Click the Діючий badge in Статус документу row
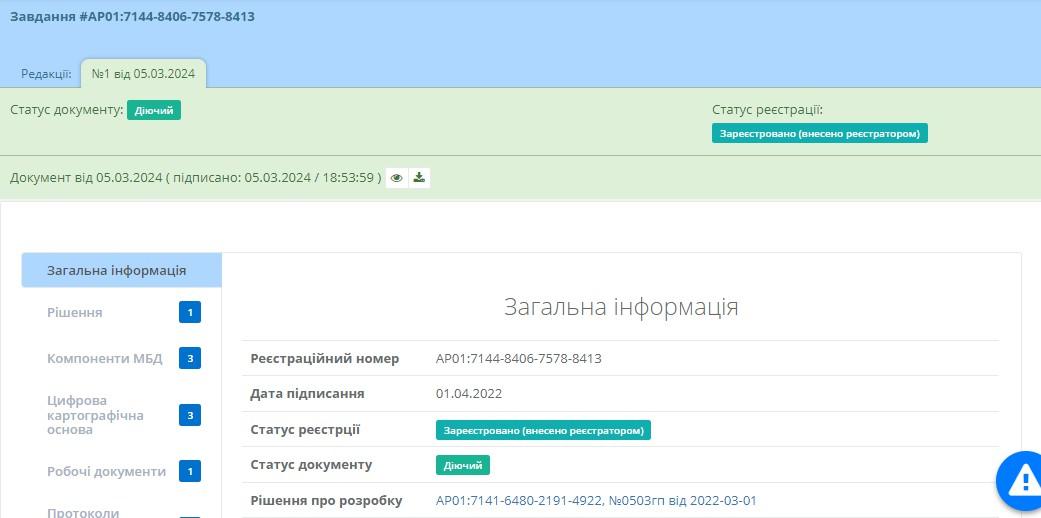Screen dimensions: 1041x518 [463, 465]
